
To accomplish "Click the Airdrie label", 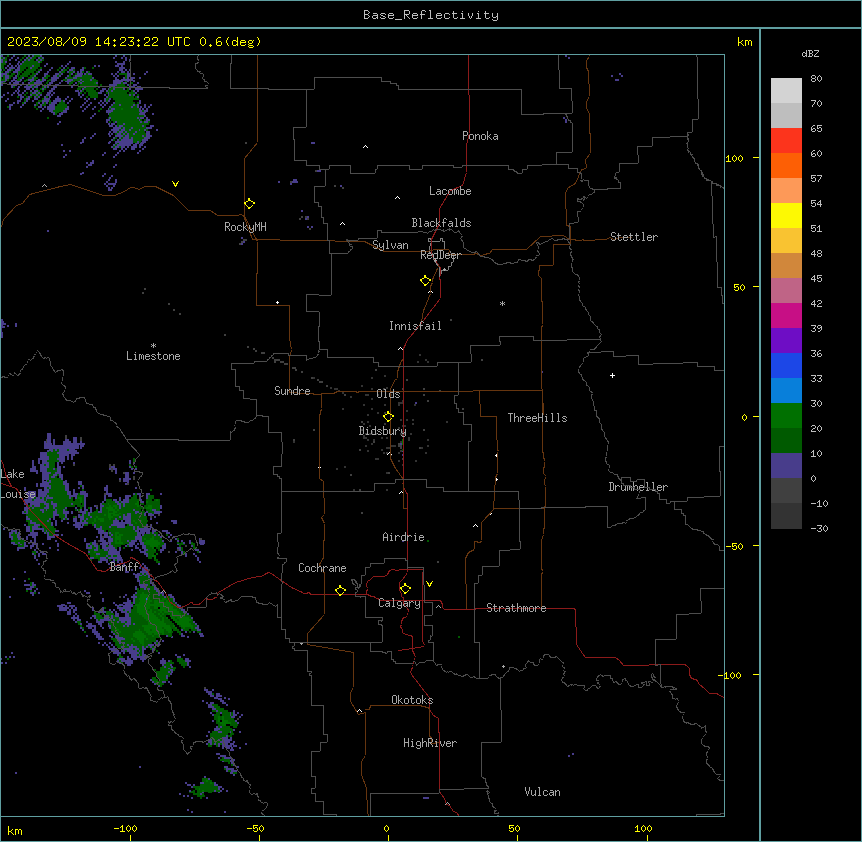I will [403, 537].
